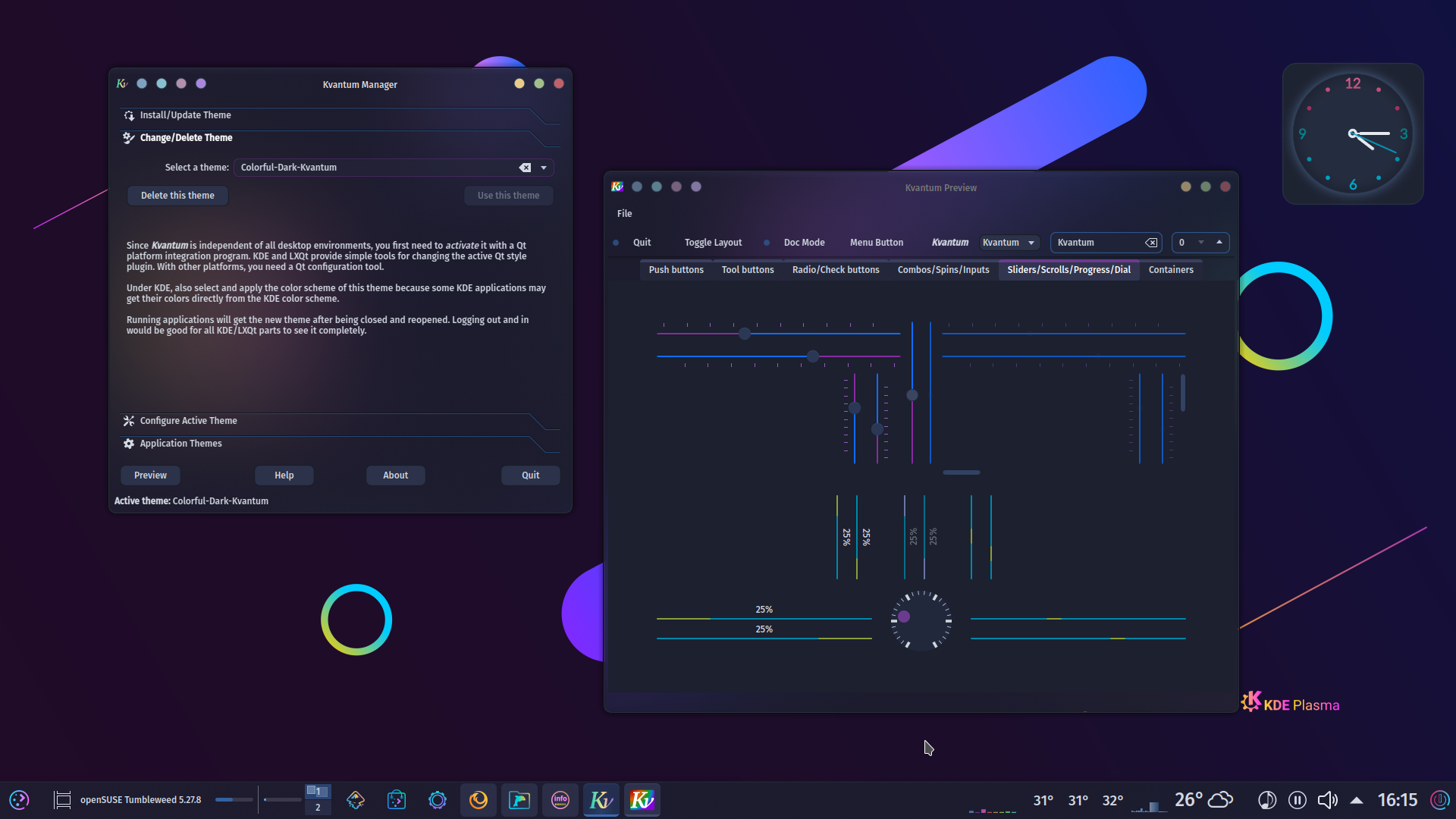This screenshot has height=819, width=1456.
Task: Click the Help button in Kvantum Manager
Action: pyautogui.click(x=284, y=475)
